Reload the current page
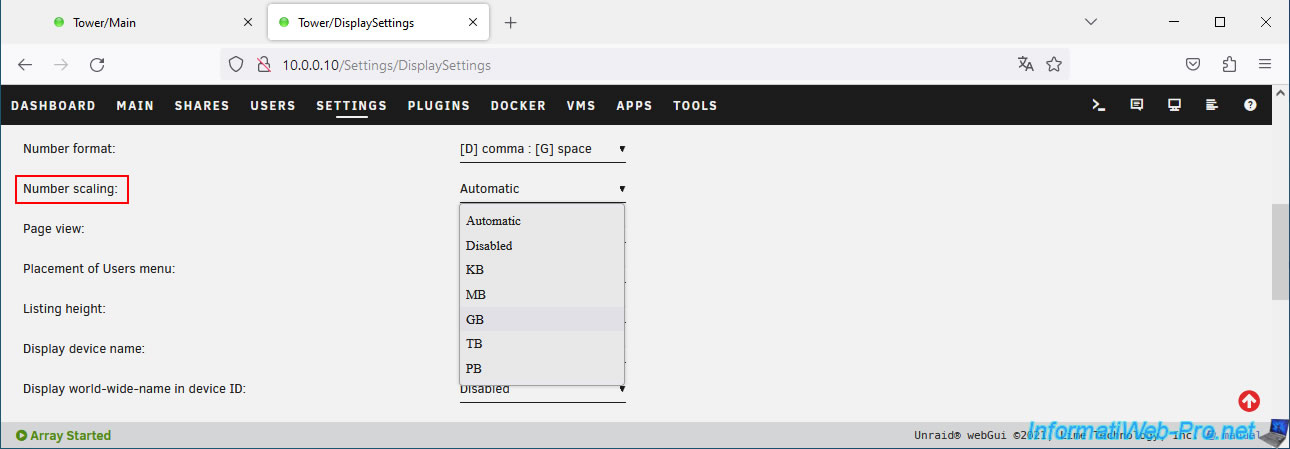The width and height of the screenshot is (1290, 449). point(97,64)
